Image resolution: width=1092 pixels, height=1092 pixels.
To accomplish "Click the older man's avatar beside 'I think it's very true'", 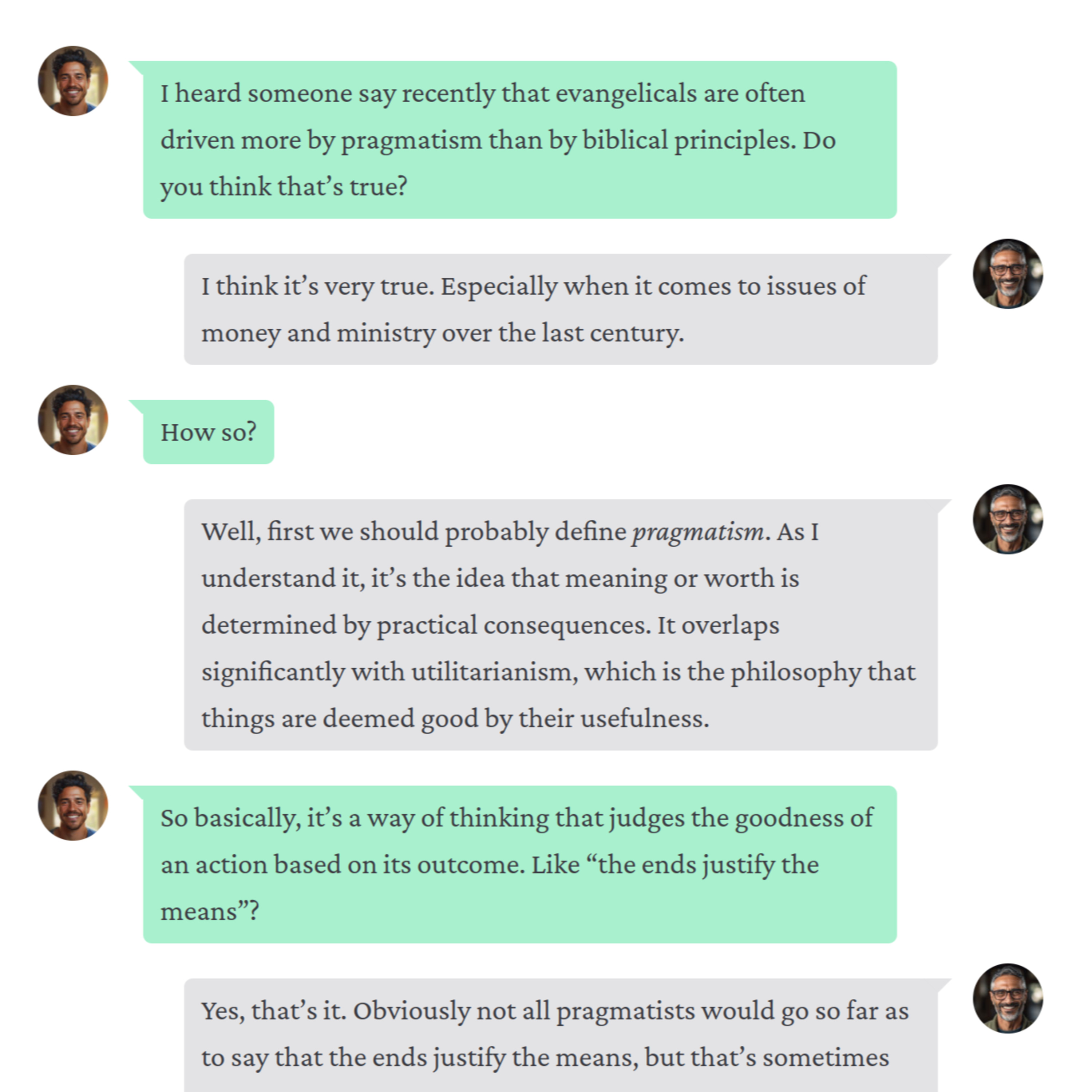I will [1008, 274].
